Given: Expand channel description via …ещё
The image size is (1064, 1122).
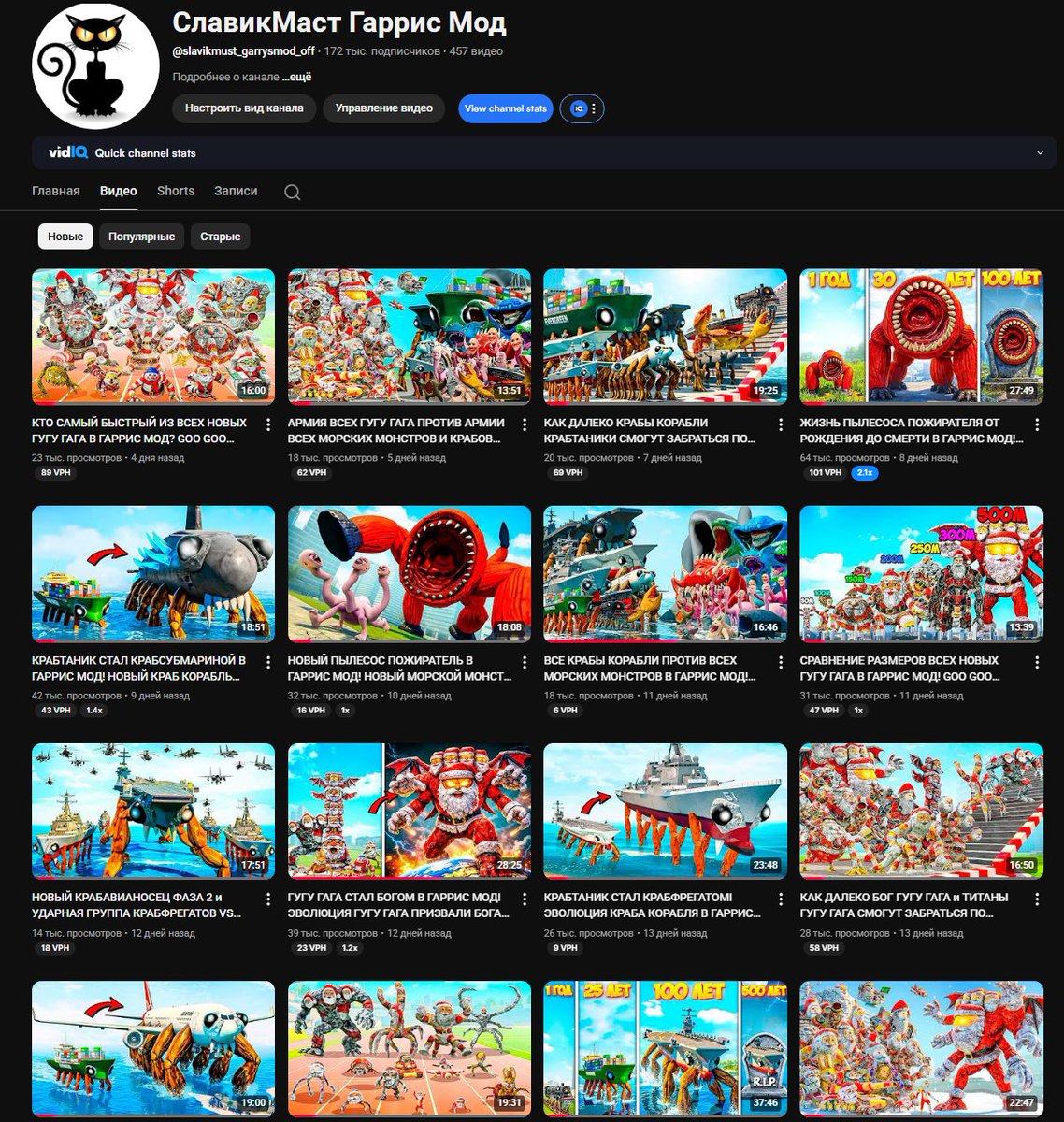Looking at the screenshot, I should [x=296, y=77].
